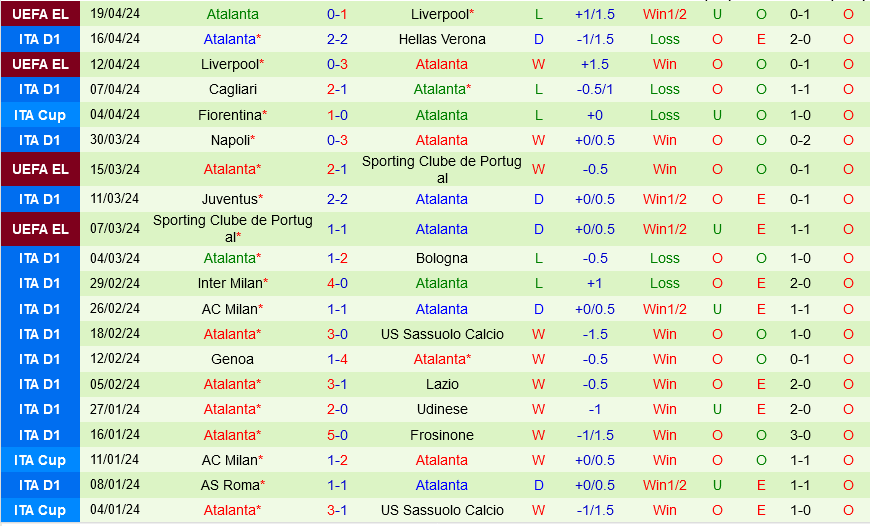Open the Frosinone team link
The width and height of the screenshot is (870, 526).
pyautogui.click(x=442, y=435)
